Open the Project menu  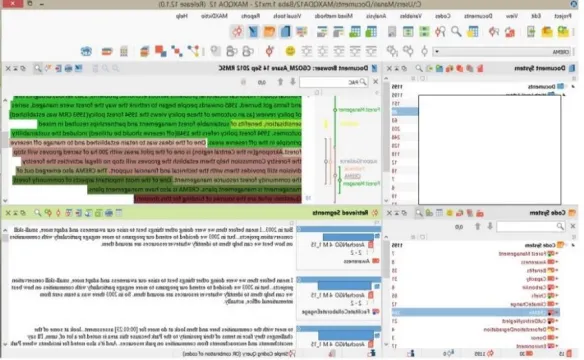[x=562, y=16]
